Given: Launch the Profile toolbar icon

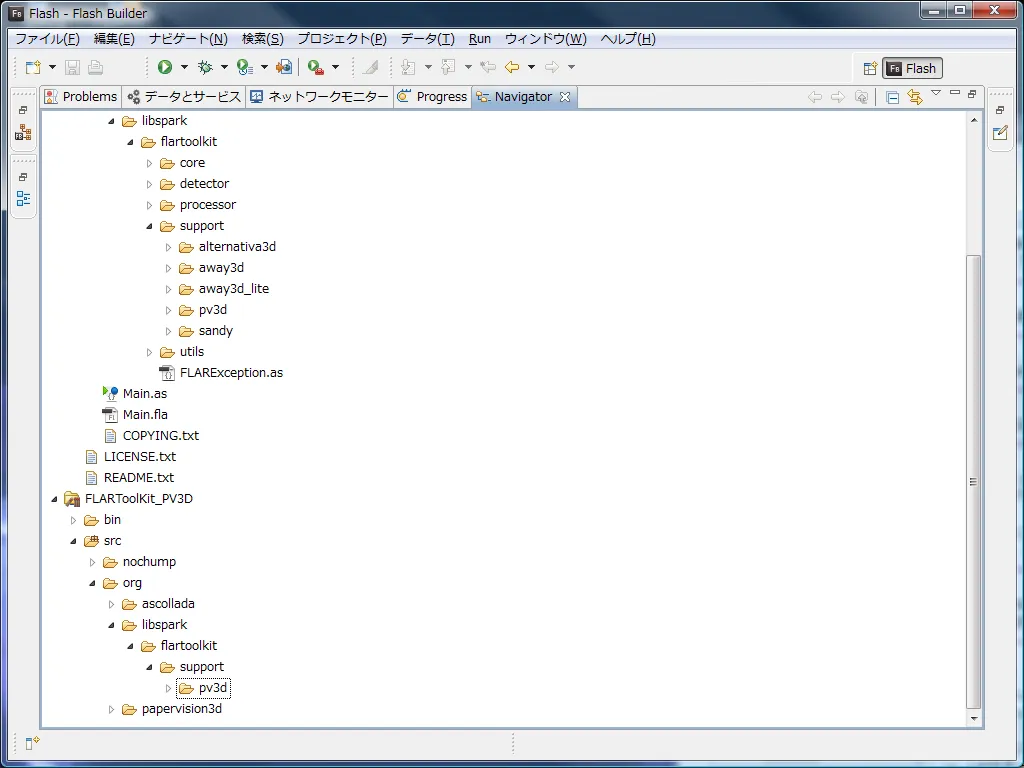Looking at the screenshot, I should pos(245,67).
